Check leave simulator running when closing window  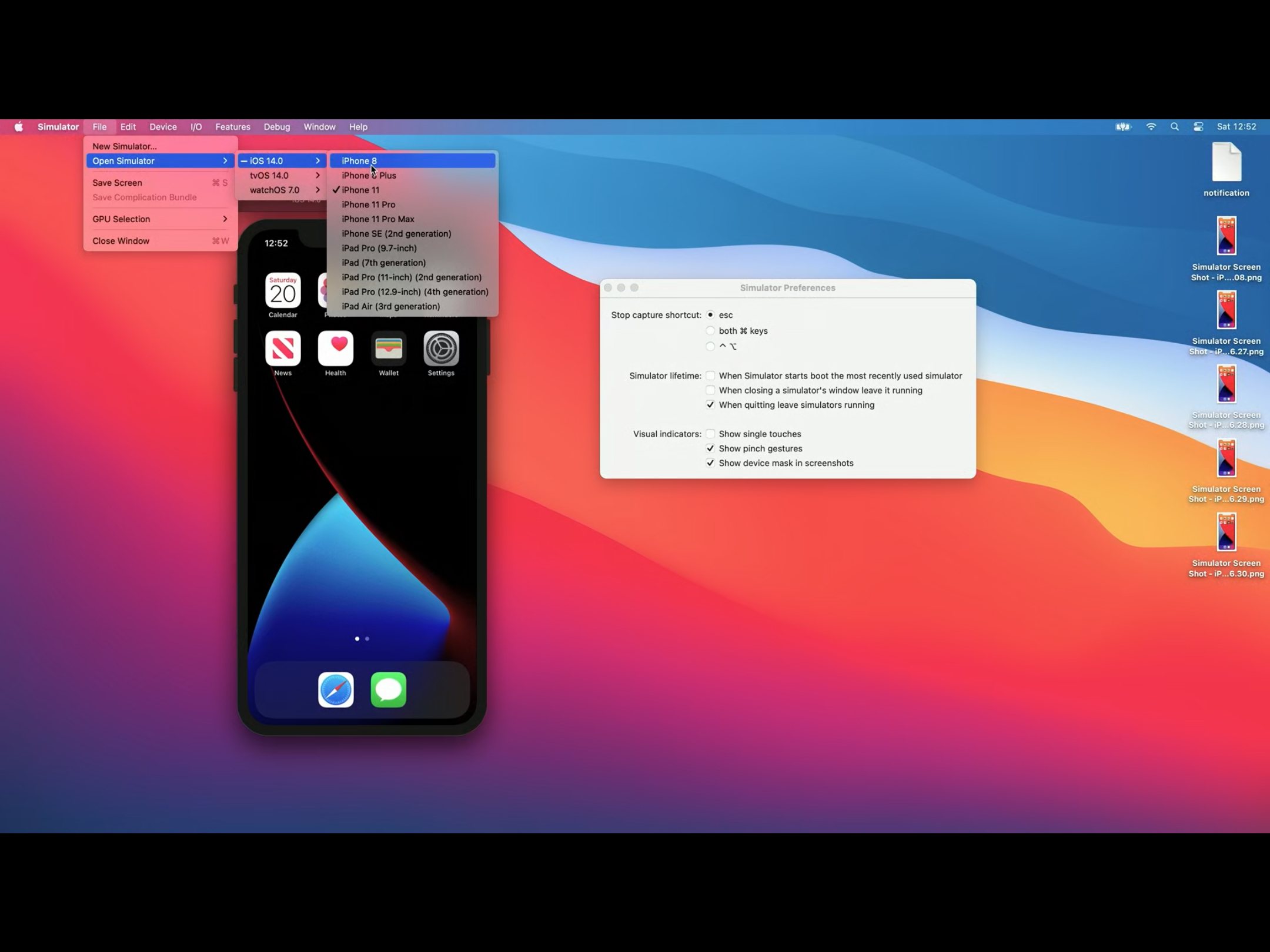[710, 390]
